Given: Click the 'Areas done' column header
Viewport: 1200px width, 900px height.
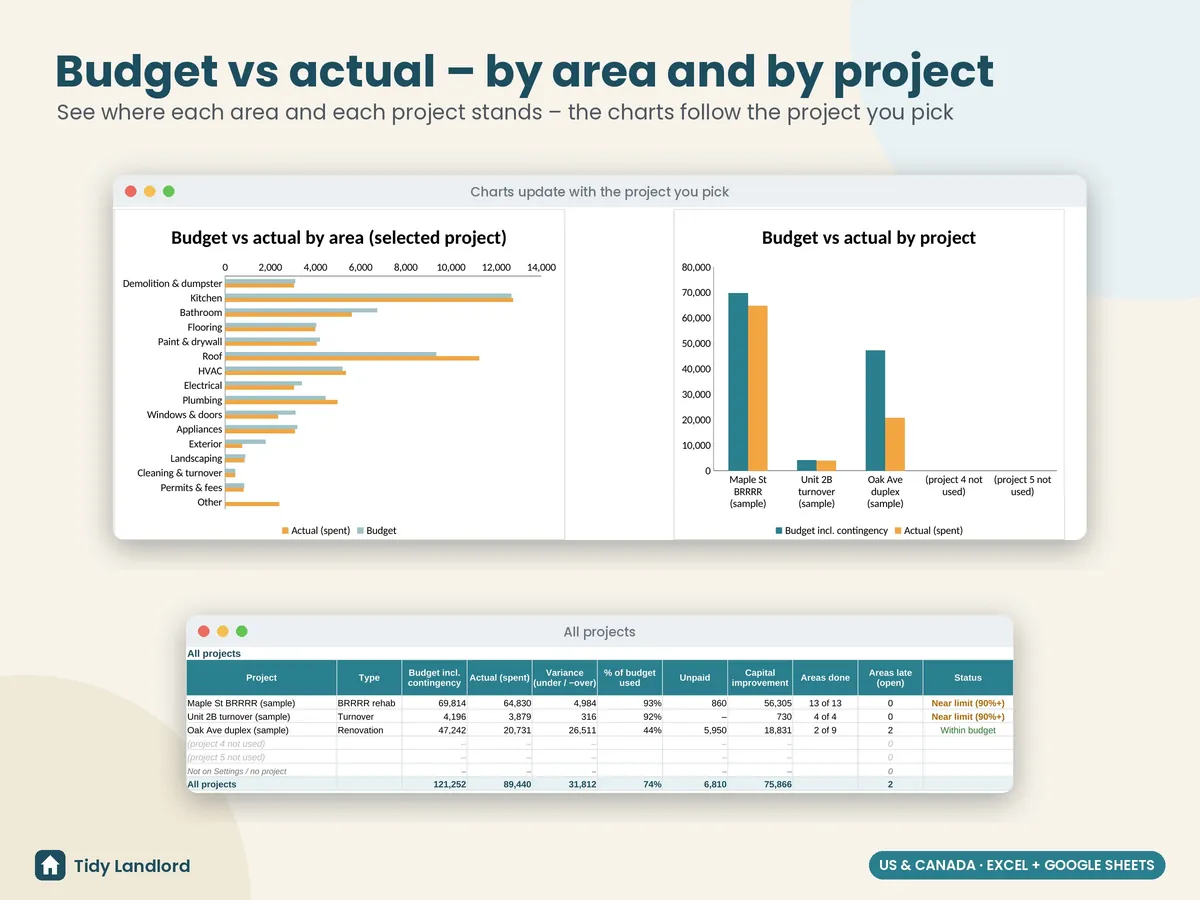Looking at the screenshot, I should click(825, 678).
